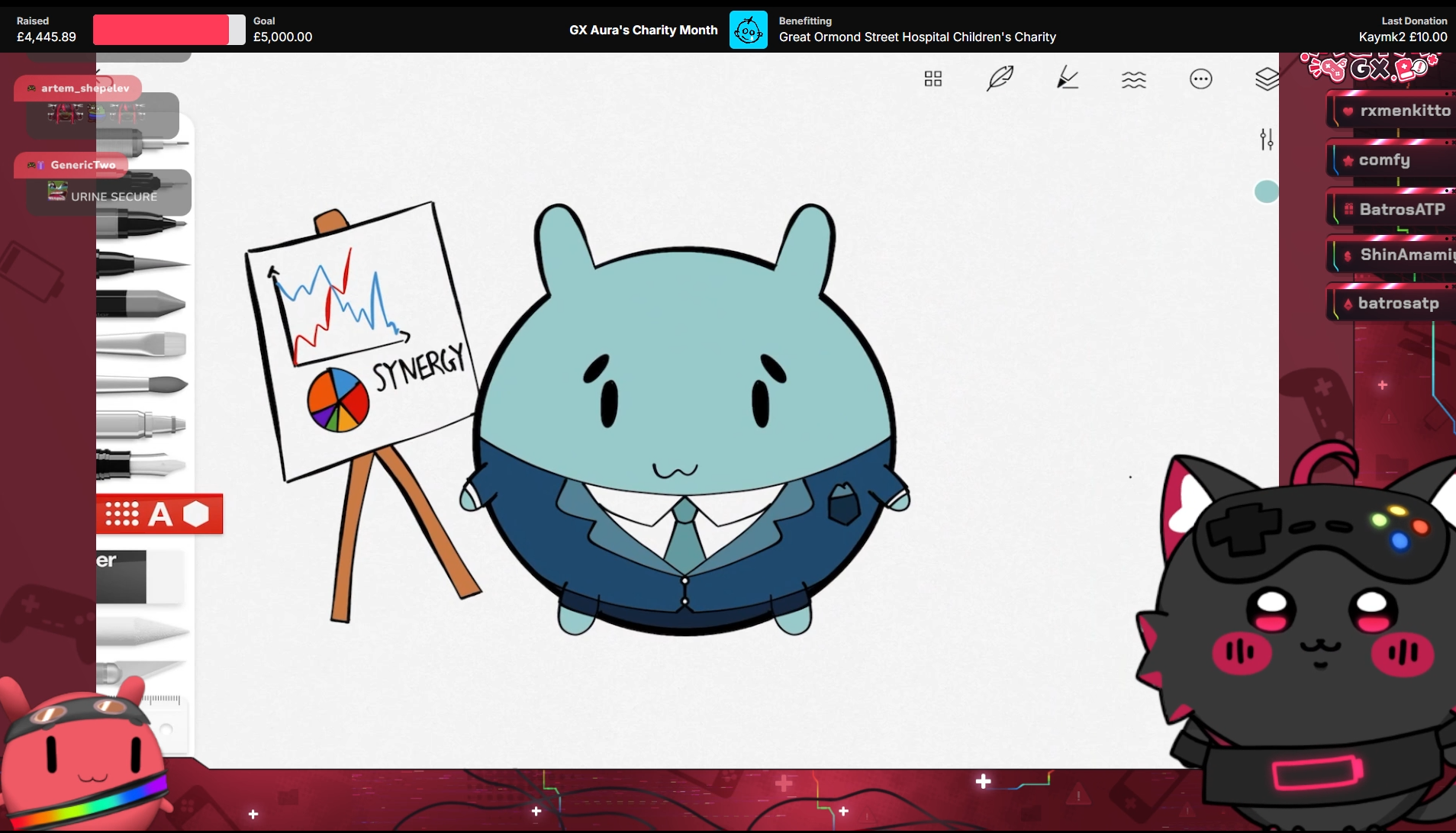Open the wavy lines texture icon

(x=1134, y=79)
